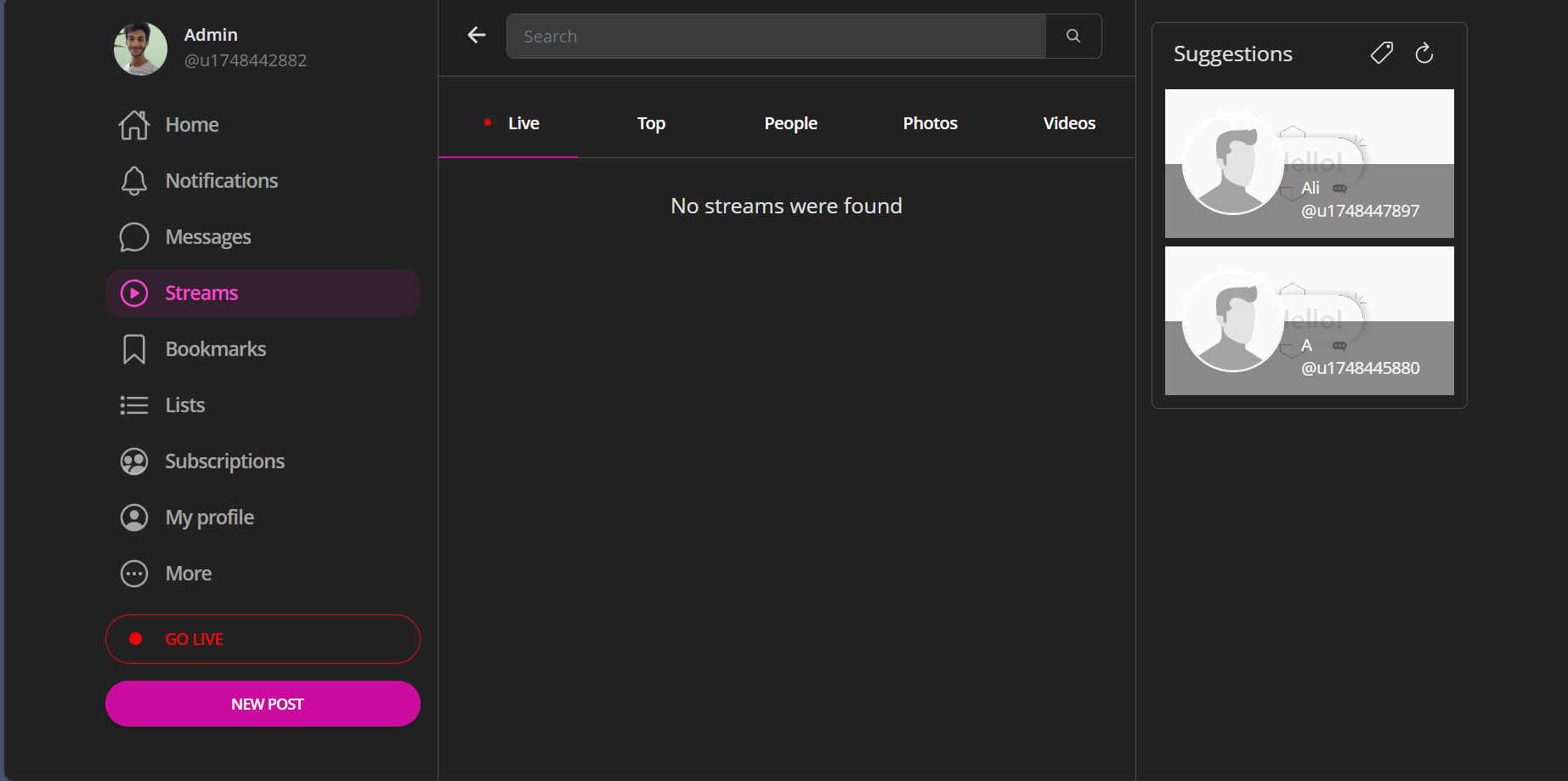Focus the Search input field
Viewport: 1568px width, 781px height.
(x=776, y=36)
